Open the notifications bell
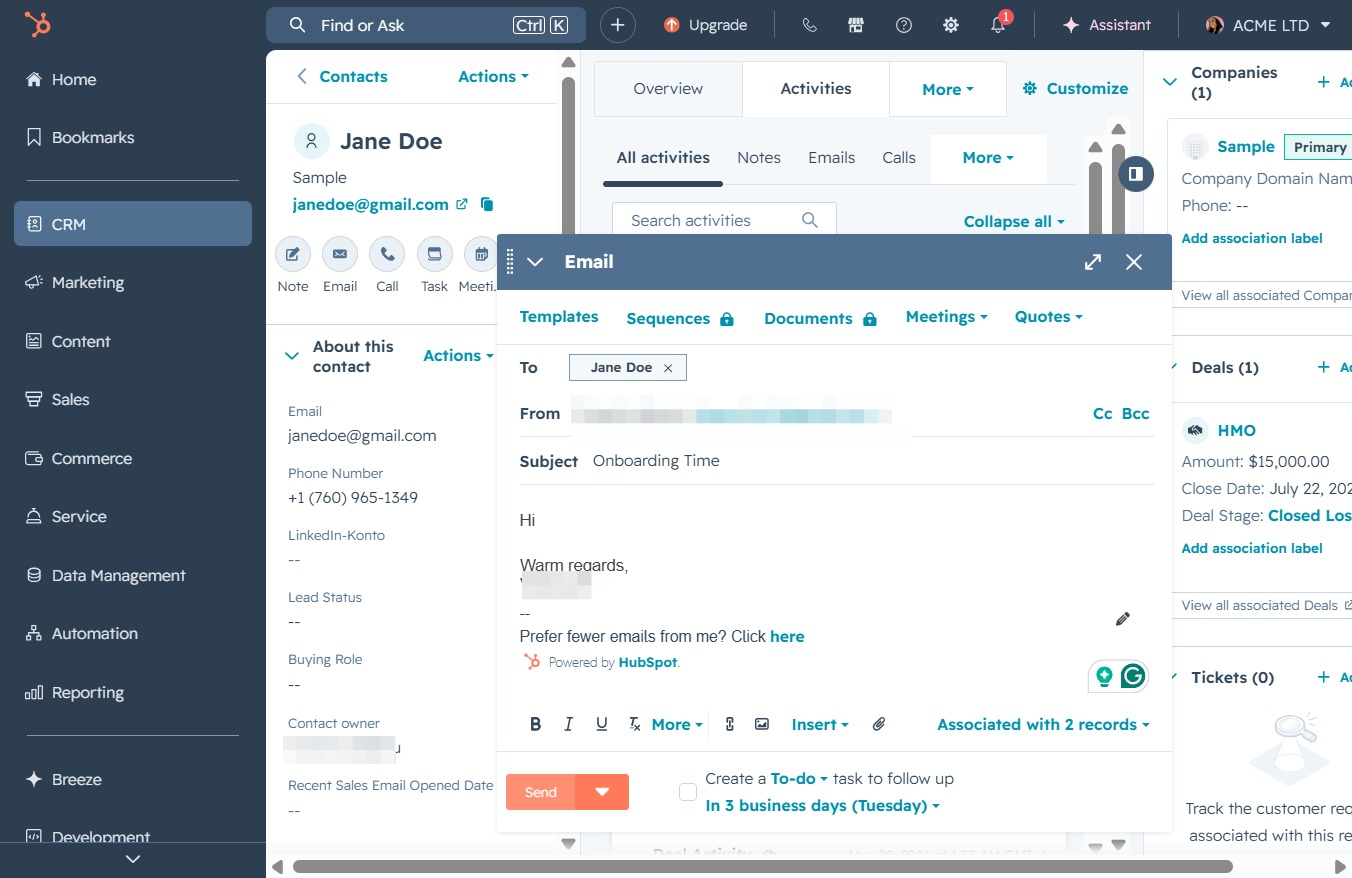Viewport: 1352px width, 878px height. 998,25
